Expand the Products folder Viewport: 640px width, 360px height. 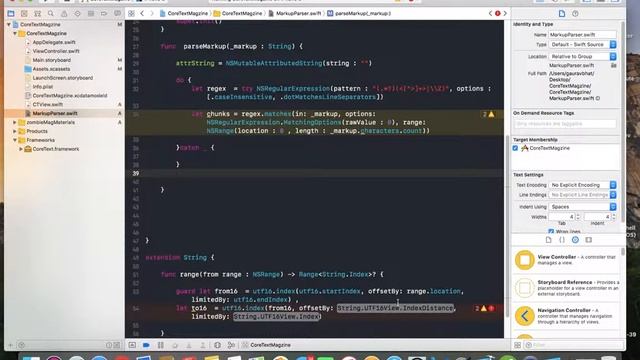coord(15,131)
